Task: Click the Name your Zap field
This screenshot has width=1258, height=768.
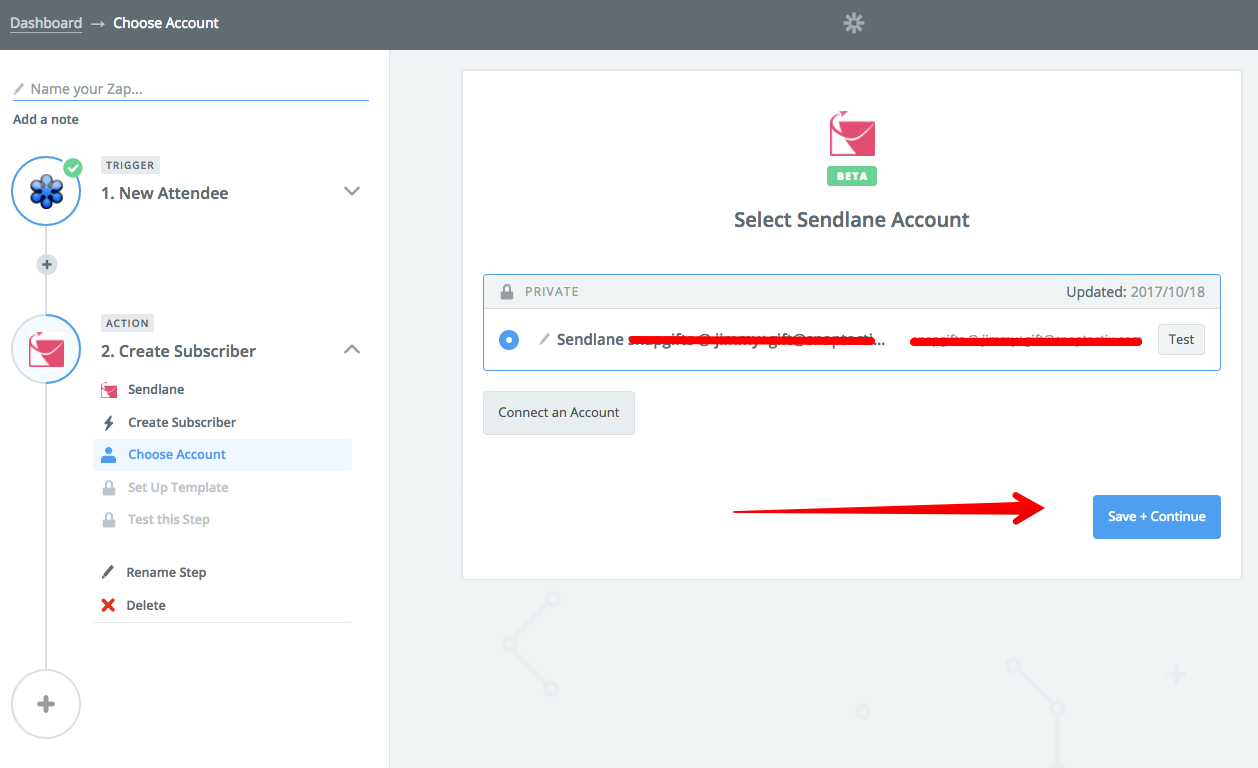Action: pos(191,89)
